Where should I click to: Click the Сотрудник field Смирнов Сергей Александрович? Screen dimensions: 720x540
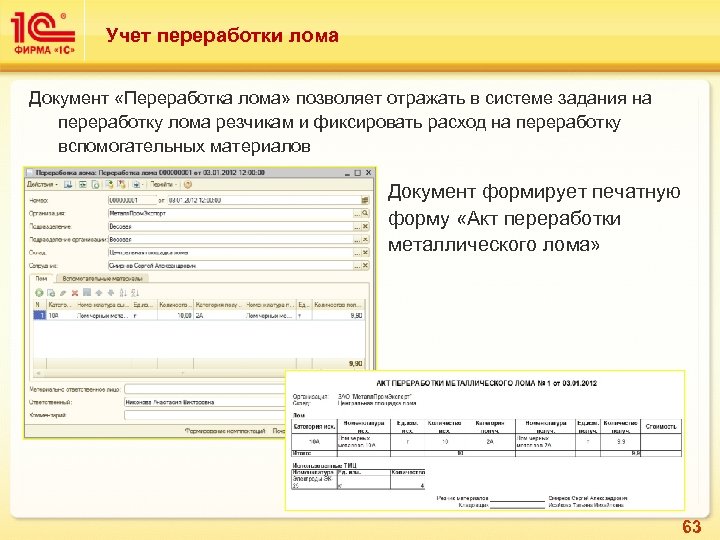(x=231, y=265)
